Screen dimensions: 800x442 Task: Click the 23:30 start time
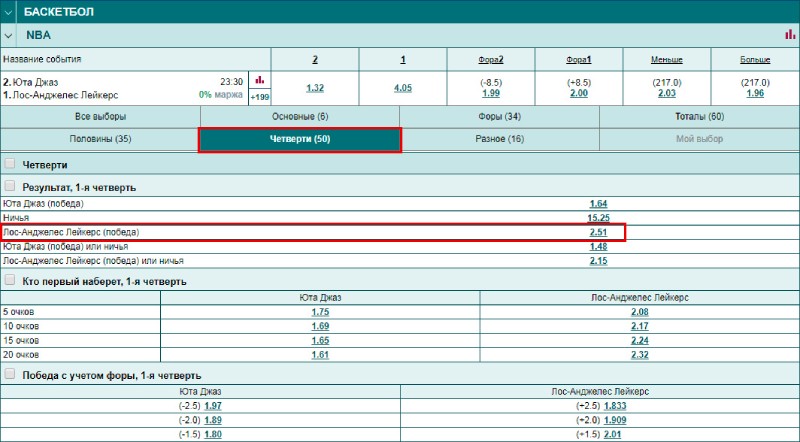point(231,82)
